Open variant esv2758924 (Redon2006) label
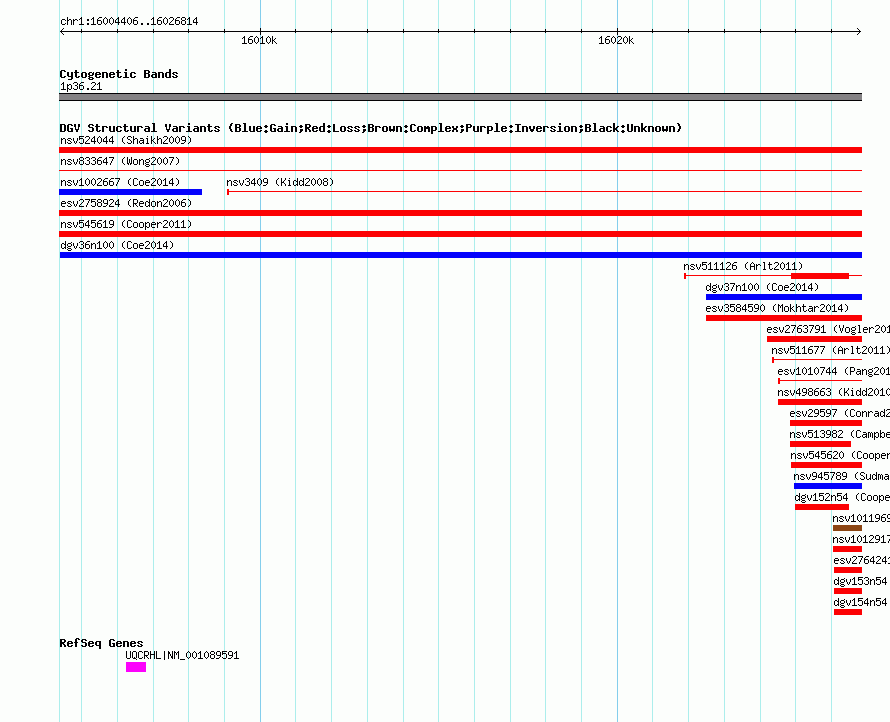This screenshot has height=722, width=890. pyautogui.click(x=126, y=203)
